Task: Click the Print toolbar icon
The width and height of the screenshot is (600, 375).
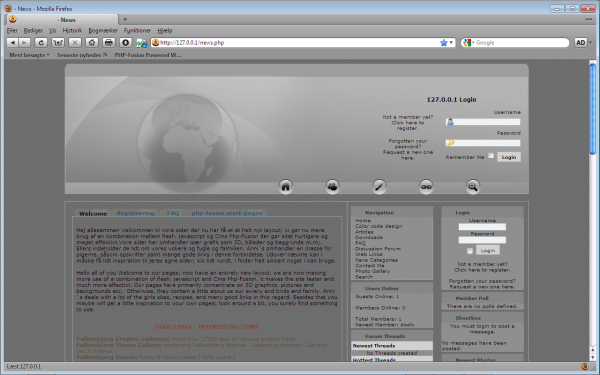Action: 109,43
